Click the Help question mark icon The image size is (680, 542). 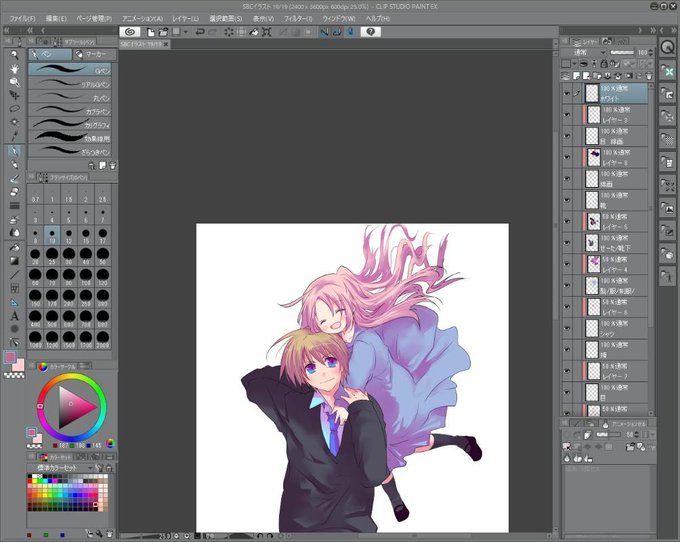click(370, 32)
